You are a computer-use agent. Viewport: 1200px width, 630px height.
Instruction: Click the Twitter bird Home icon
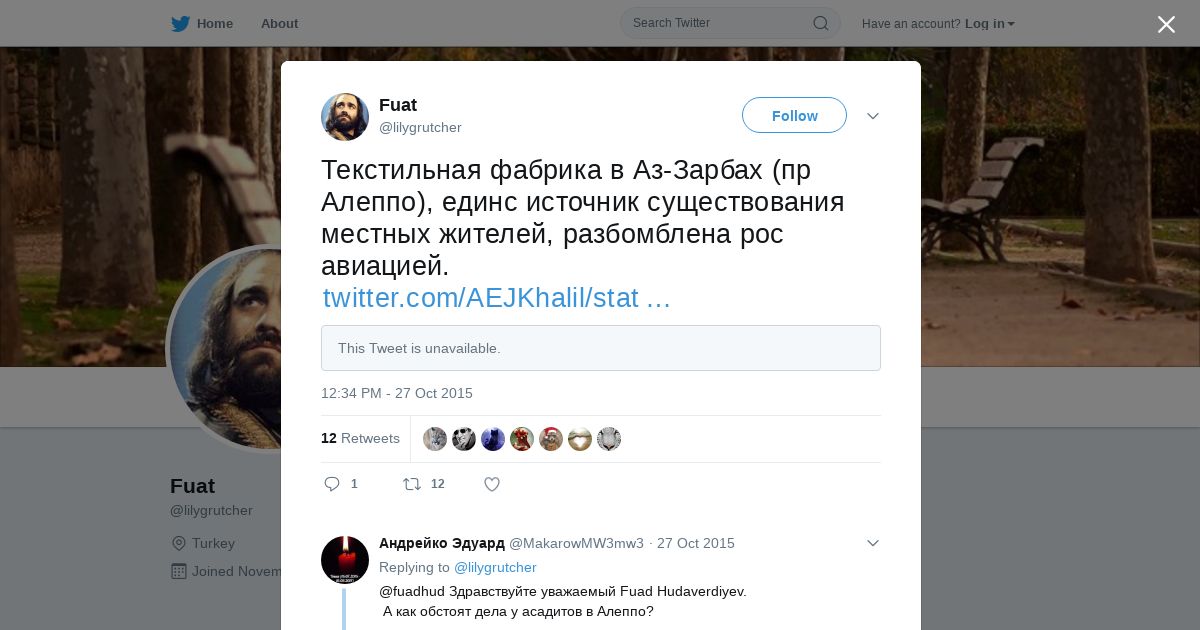coord(180,23)
